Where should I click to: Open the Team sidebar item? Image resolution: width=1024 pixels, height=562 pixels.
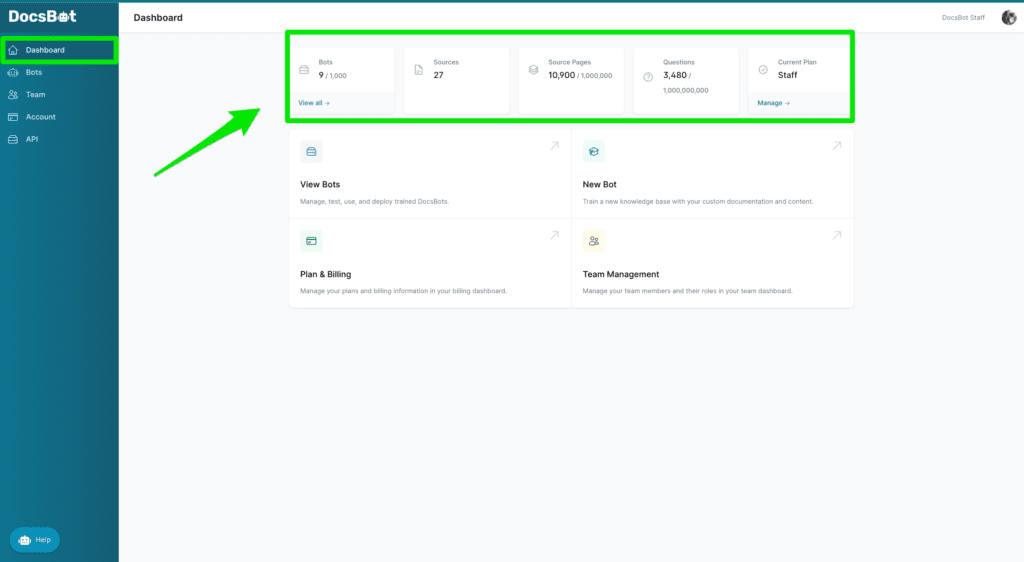click(35, 95)
